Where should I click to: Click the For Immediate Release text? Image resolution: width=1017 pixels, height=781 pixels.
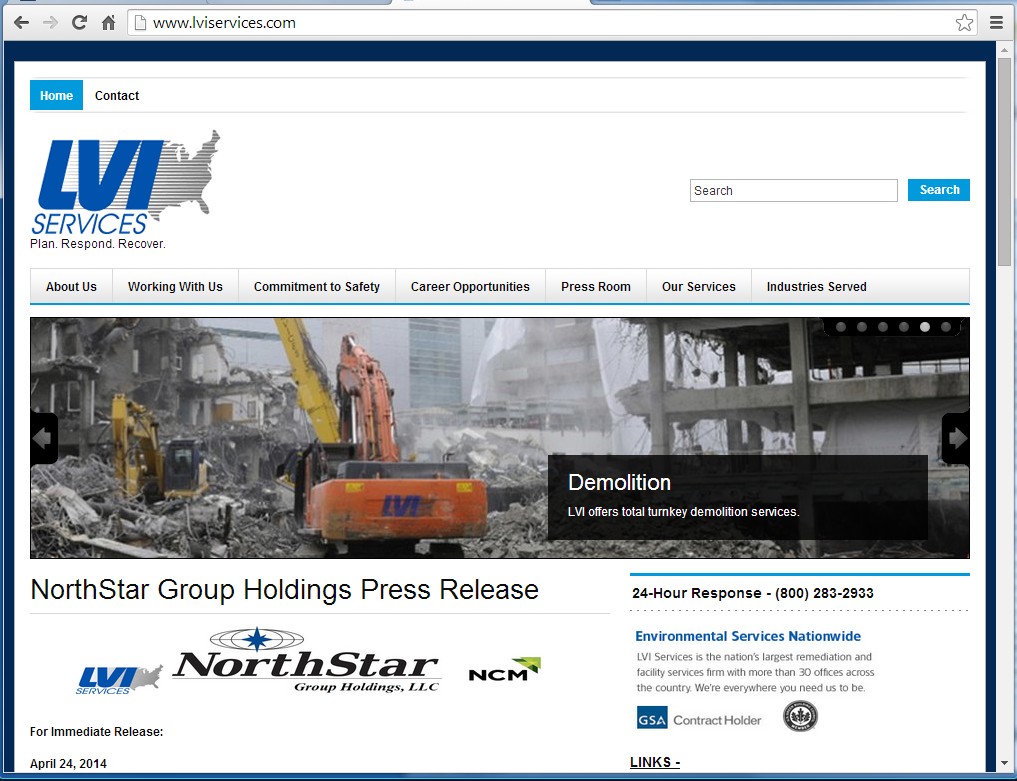point(97,732)
